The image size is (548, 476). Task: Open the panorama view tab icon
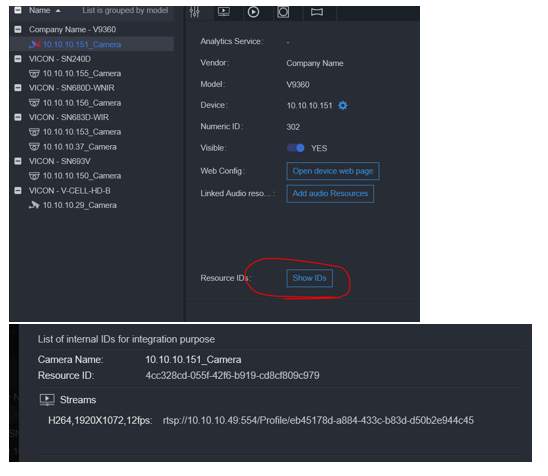[x=317, y=12]
